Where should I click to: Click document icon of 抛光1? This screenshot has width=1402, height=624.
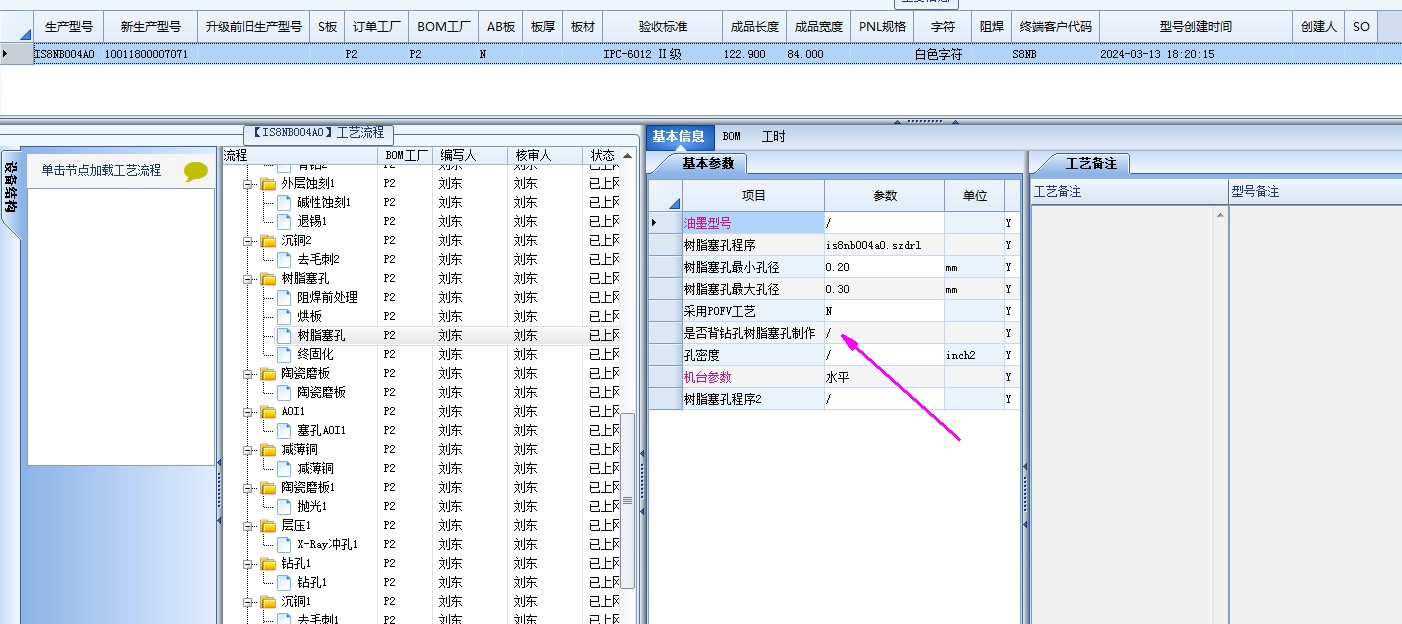pyautogui.click(x=284, y=506)
